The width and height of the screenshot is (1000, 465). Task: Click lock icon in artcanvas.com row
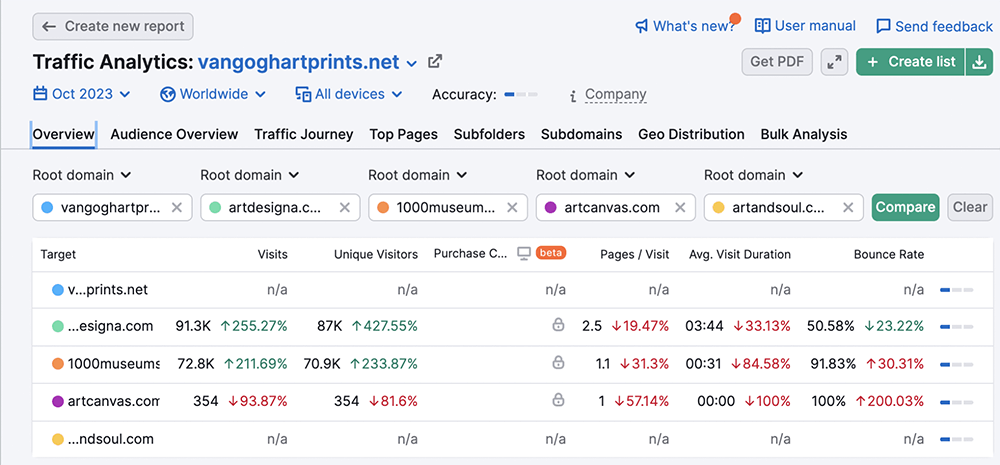pyautogui.click(x=558, y=401)
